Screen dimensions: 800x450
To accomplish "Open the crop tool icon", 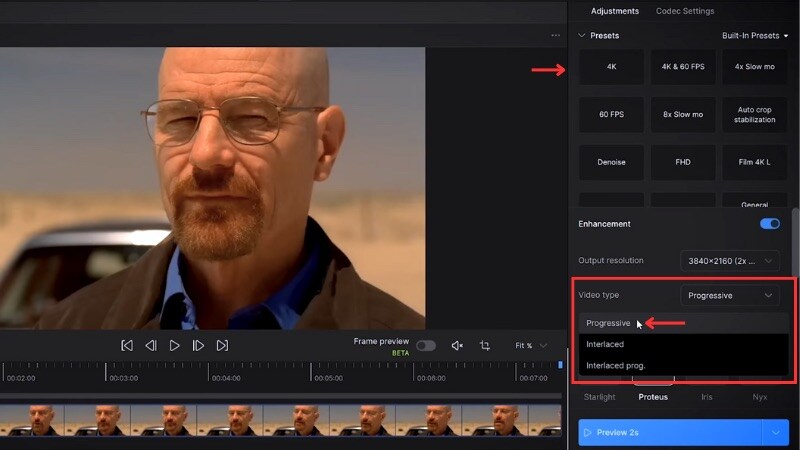I will click(485, 346).
